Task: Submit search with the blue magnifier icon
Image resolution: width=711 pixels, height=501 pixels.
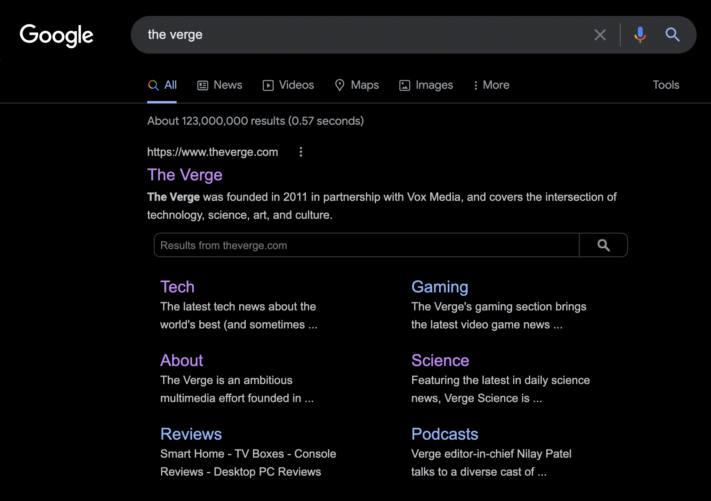Action: [672, 34]
